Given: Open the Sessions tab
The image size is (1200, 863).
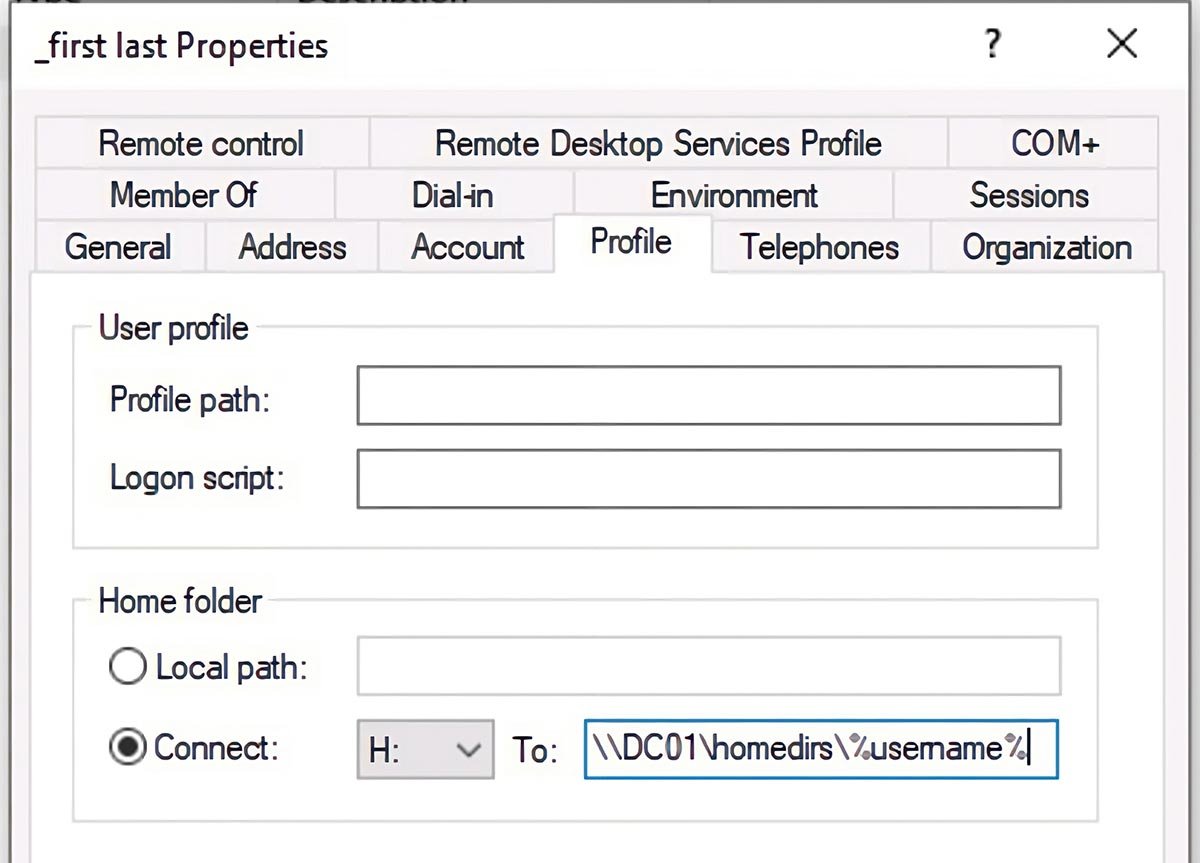Looking at the screenshot, I should (1028, 195).
